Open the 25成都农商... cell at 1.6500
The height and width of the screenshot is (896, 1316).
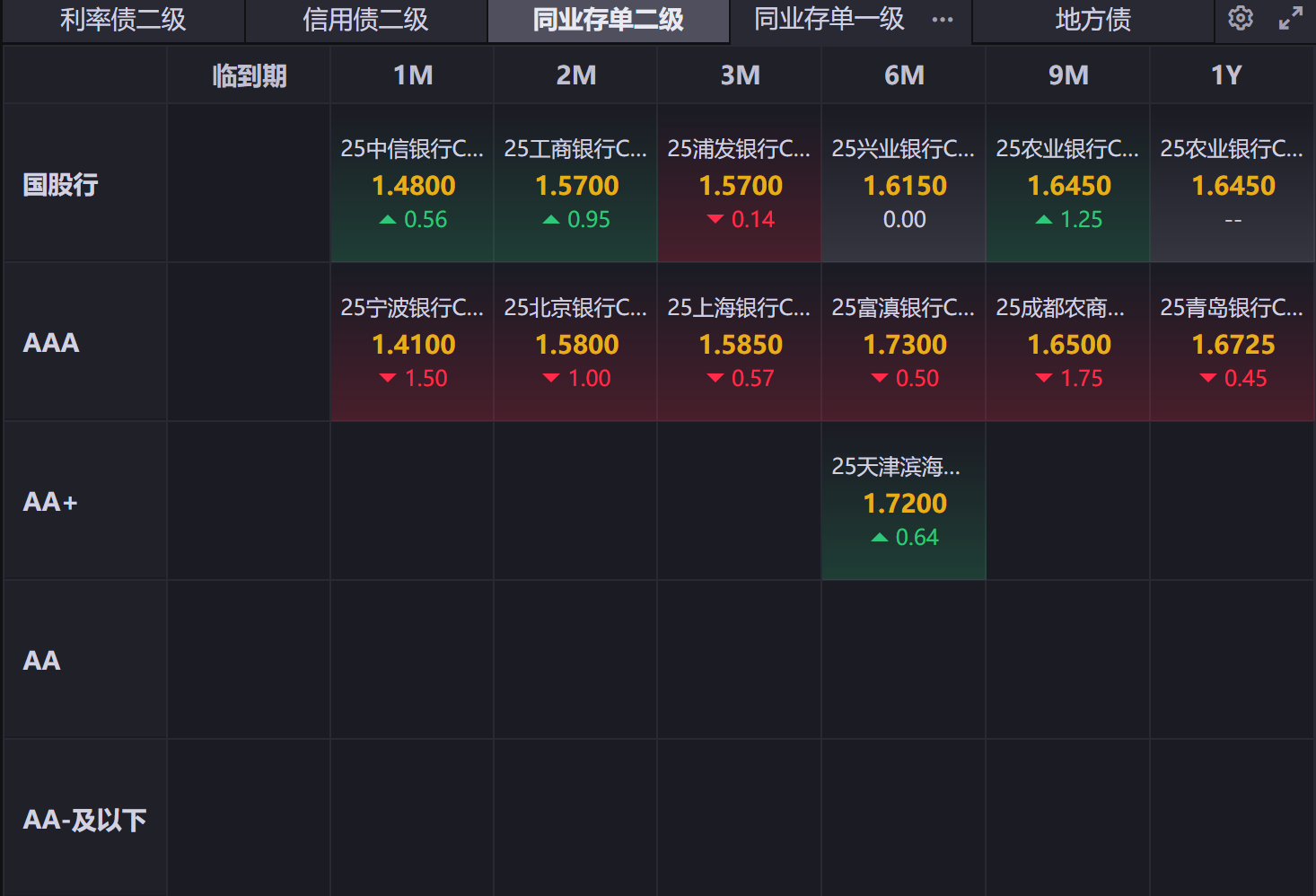[x=1068, y=343]
